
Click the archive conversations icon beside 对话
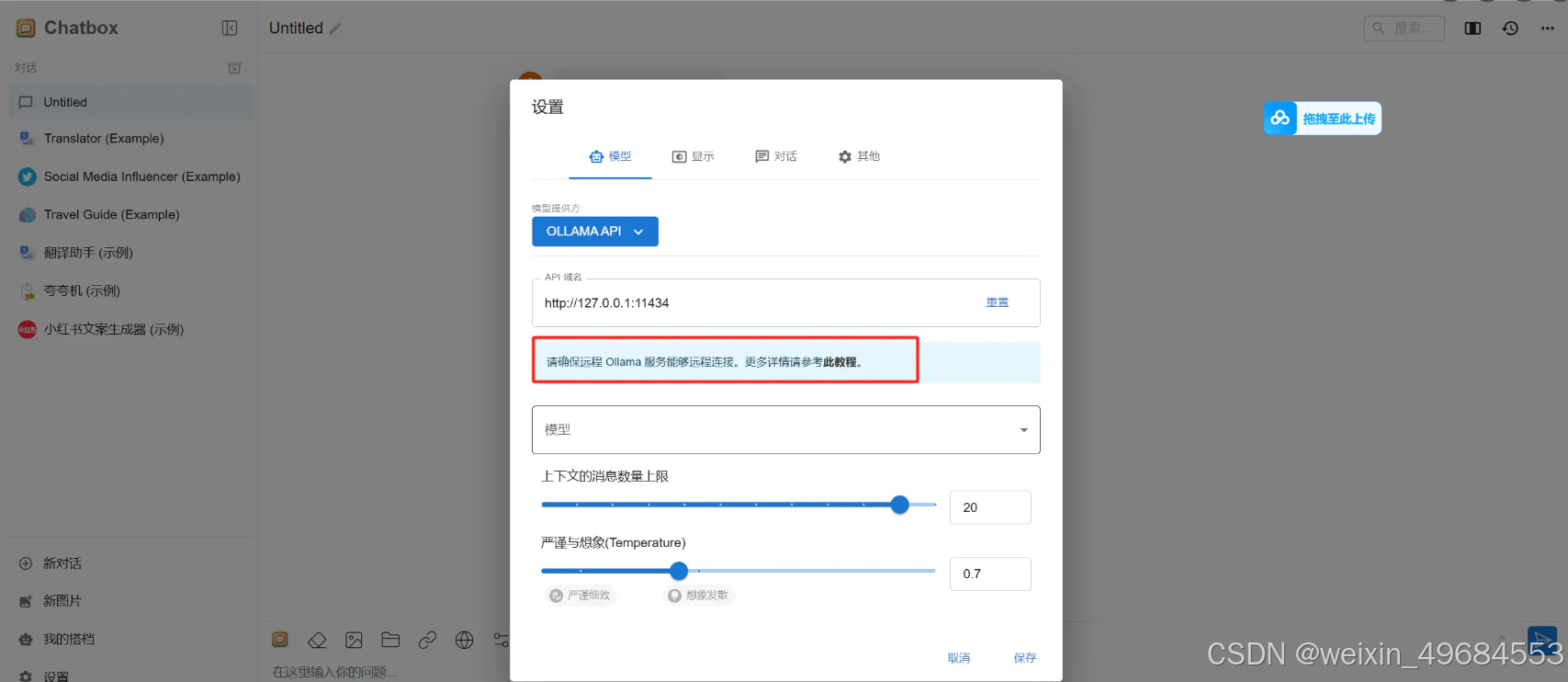234,68
